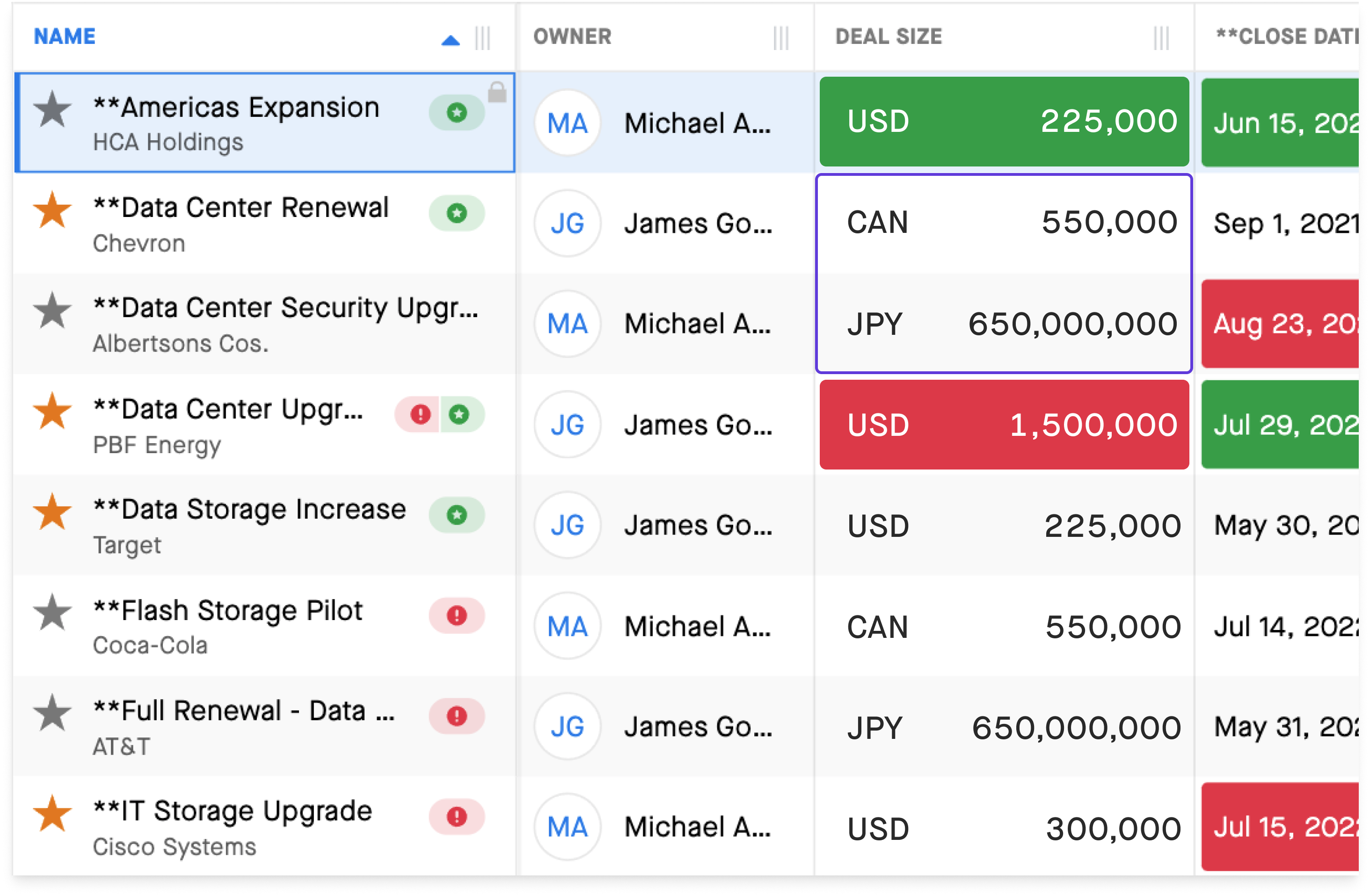
Task: Toggle the favorite star for Data Center Renewal
Action: 52,210
